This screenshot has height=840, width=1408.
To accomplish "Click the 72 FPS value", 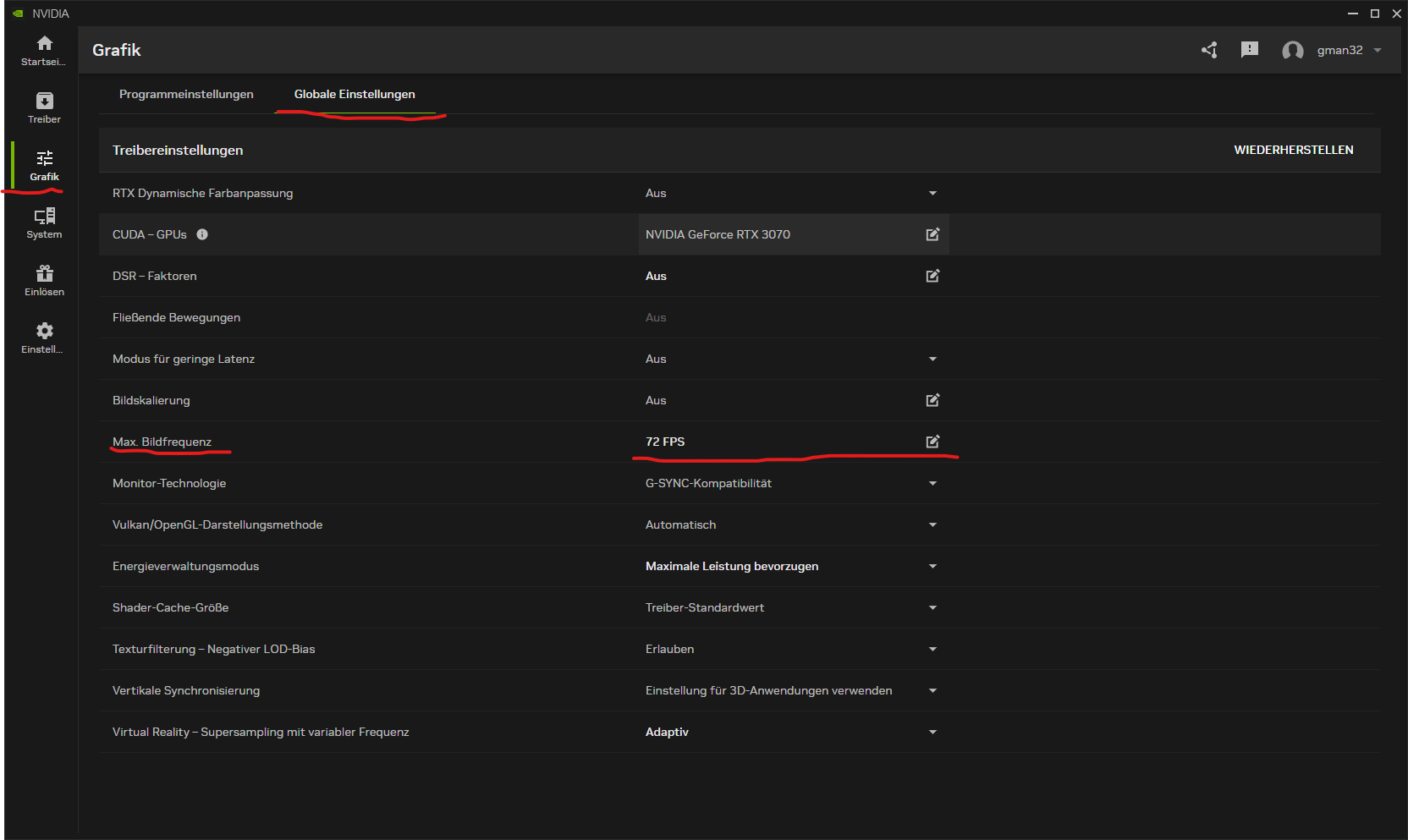I will (x=665, y=442).
